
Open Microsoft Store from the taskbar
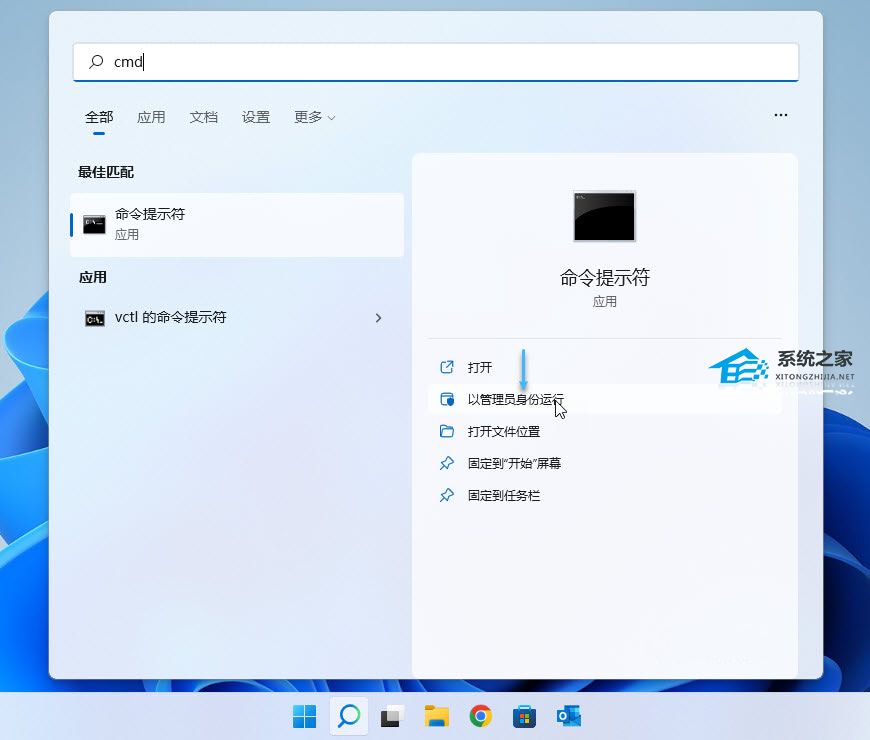pyautogui.click(x=525, y=716)
